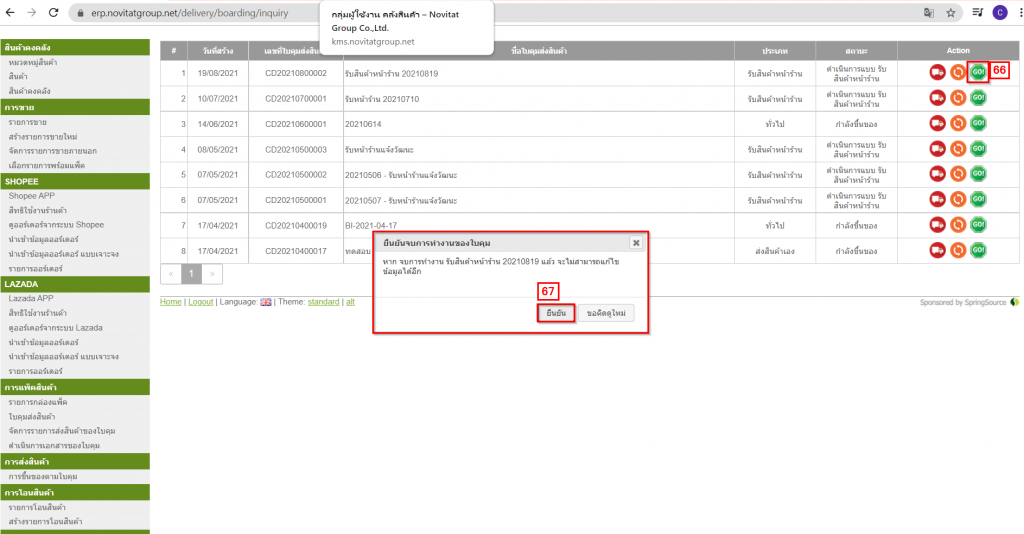Open Lazada APP menu item
The width and height of the screenshot is (1024, 534).
[x=32, y=299]
